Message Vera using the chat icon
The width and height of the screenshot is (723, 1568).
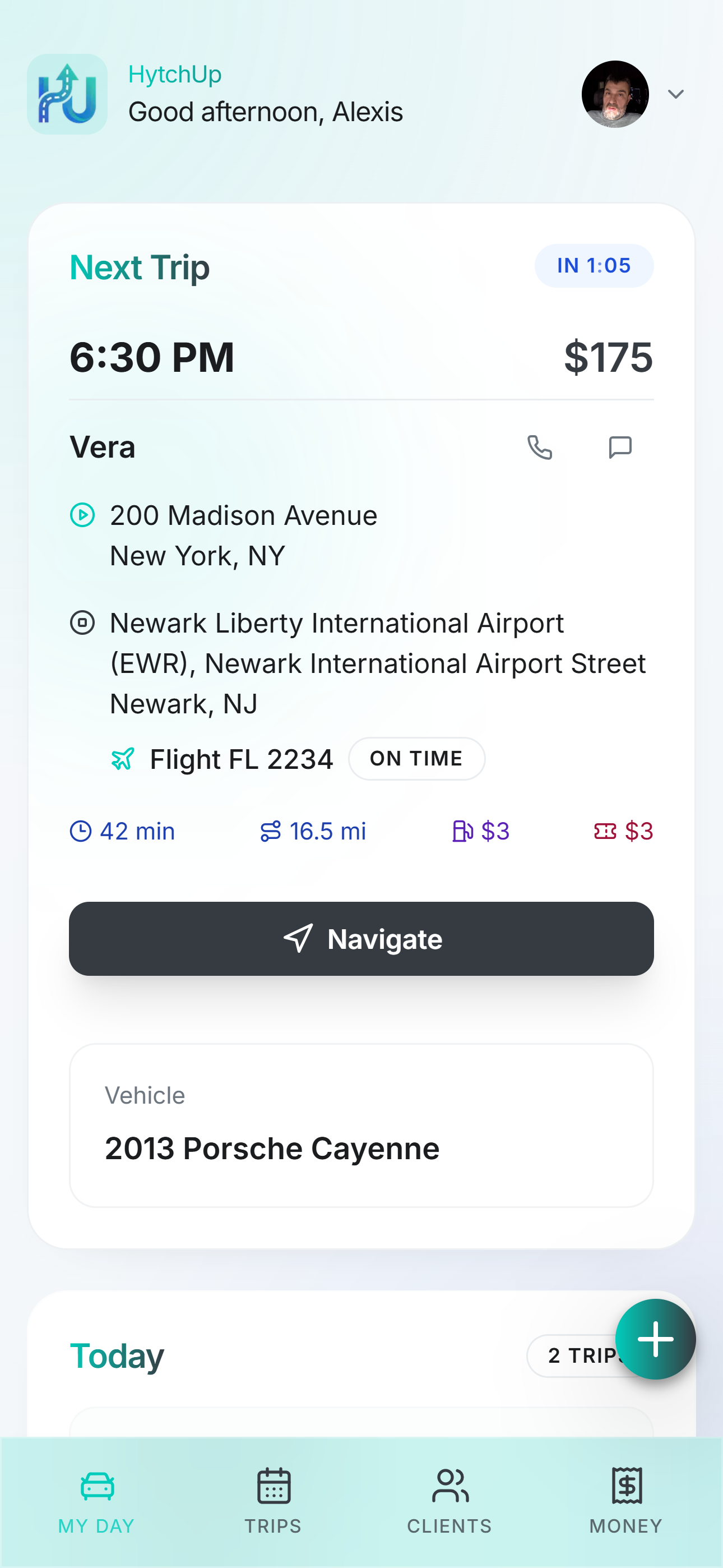[620, 448]
